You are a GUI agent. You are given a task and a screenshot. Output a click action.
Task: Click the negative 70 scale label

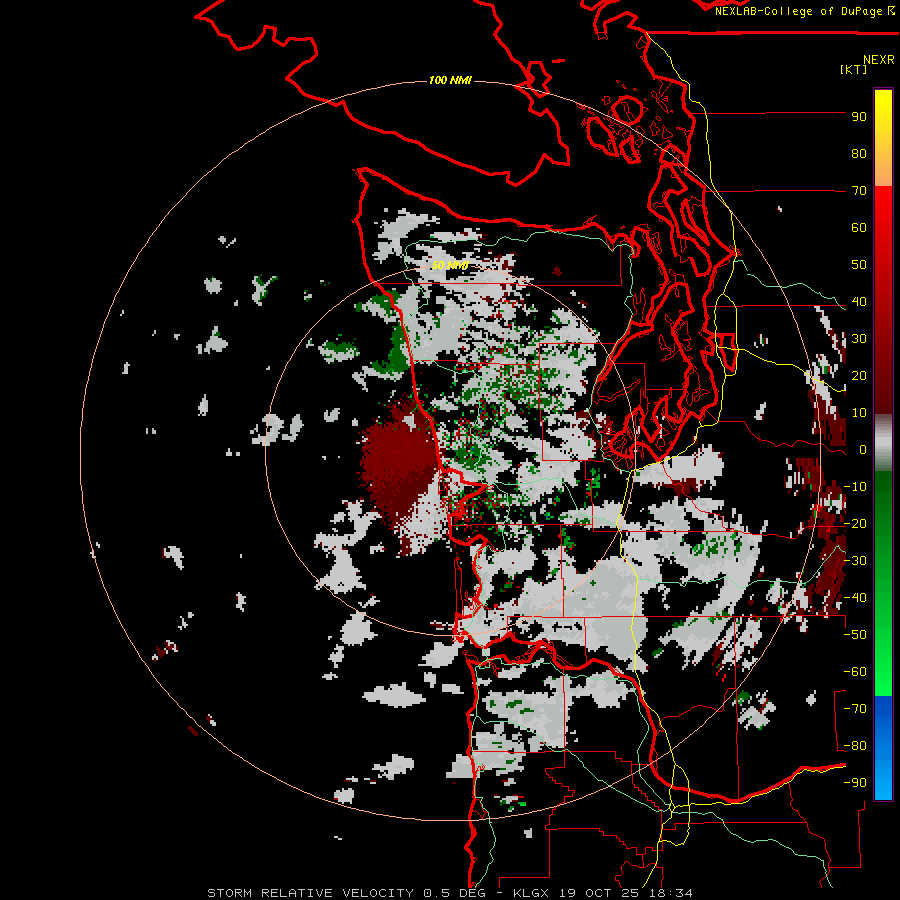855,709
